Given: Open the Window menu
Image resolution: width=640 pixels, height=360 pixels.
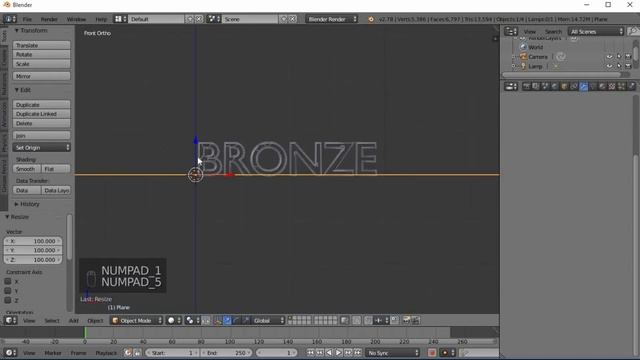Looking at the screenshot, I should (76, 19).
